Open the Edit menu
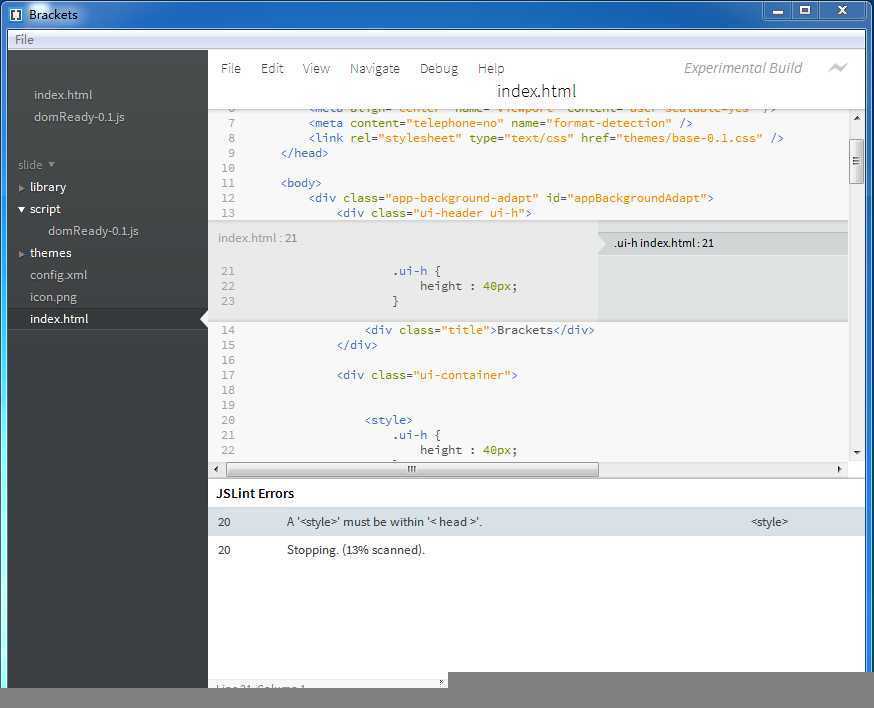 coord(272,69)
